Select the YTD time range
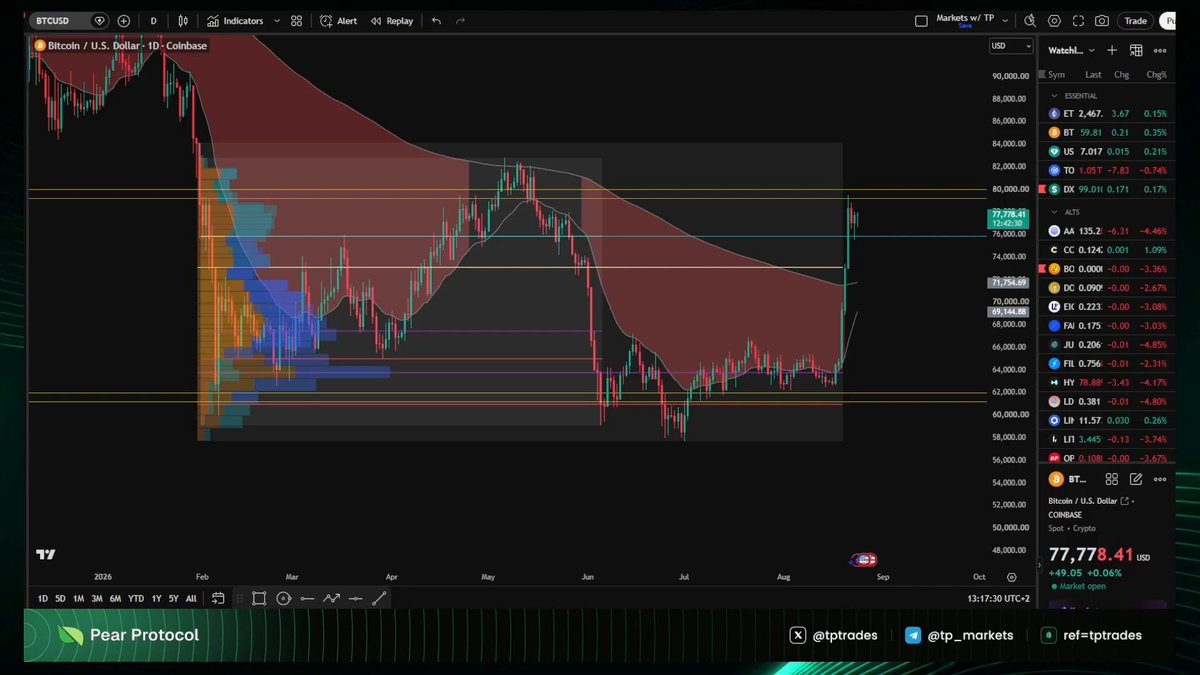Viewport: 1200px width, 675px height. coord(136,598)
